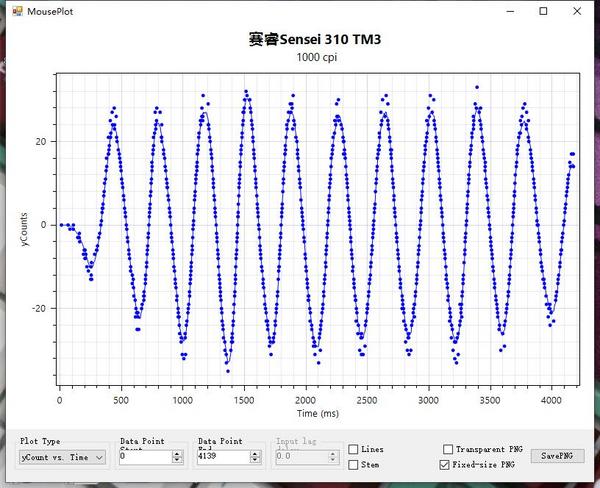This screenshot has height=488, width=600.
Task: Click into the Data Point End field showing 4139
Action: tap(223, 457)
